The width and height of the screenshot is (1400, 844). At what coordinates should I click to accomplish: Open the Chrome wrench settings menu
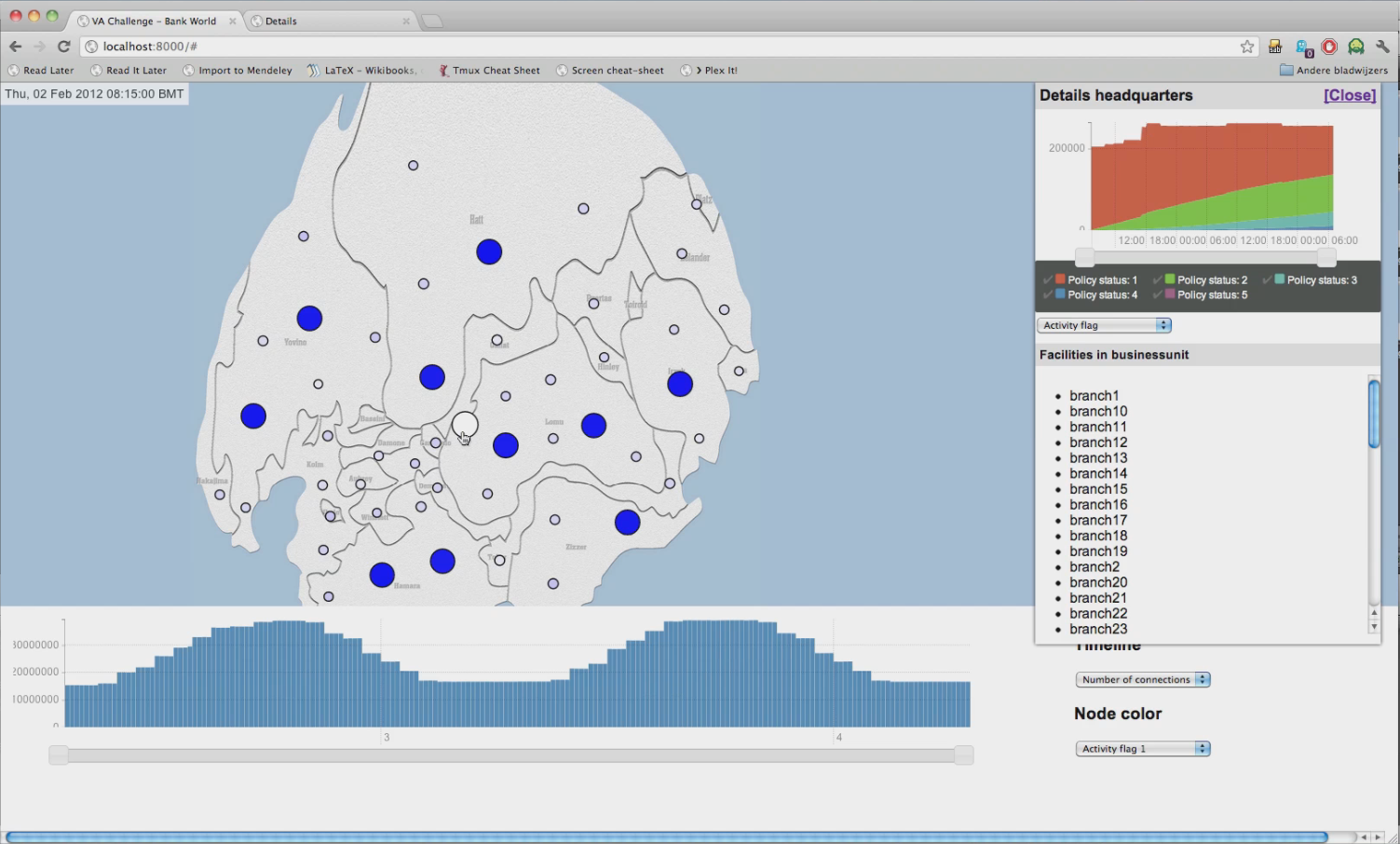[x=1382, y=47]
